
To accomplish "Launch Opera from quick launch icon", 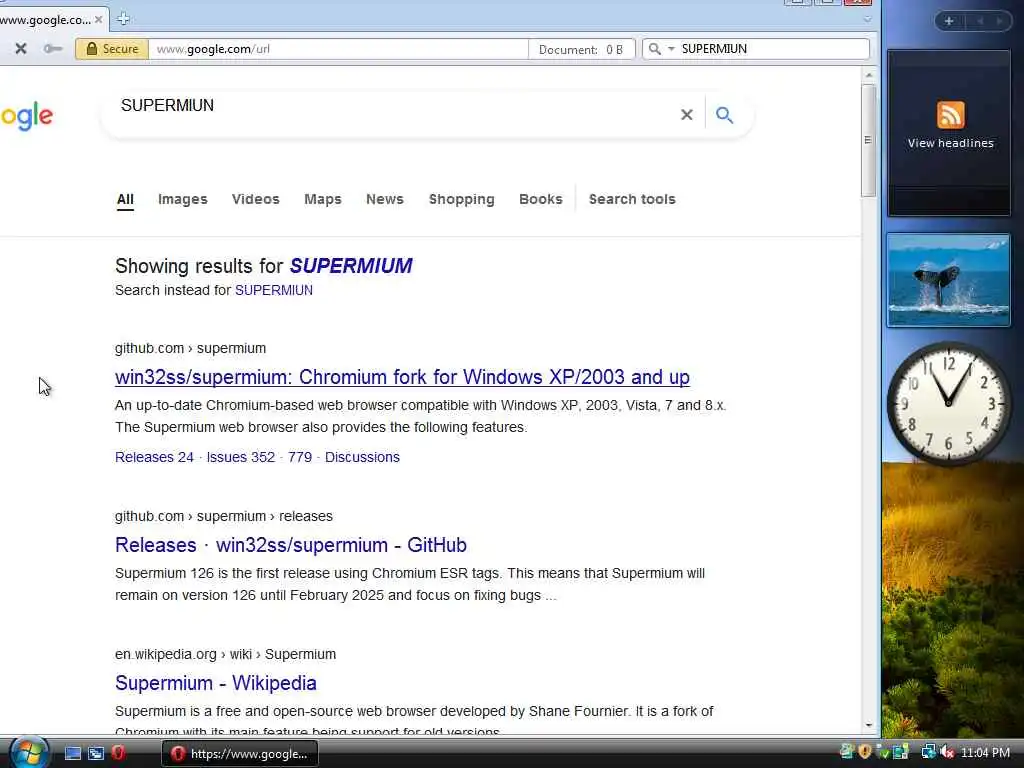I will point(118,753).
